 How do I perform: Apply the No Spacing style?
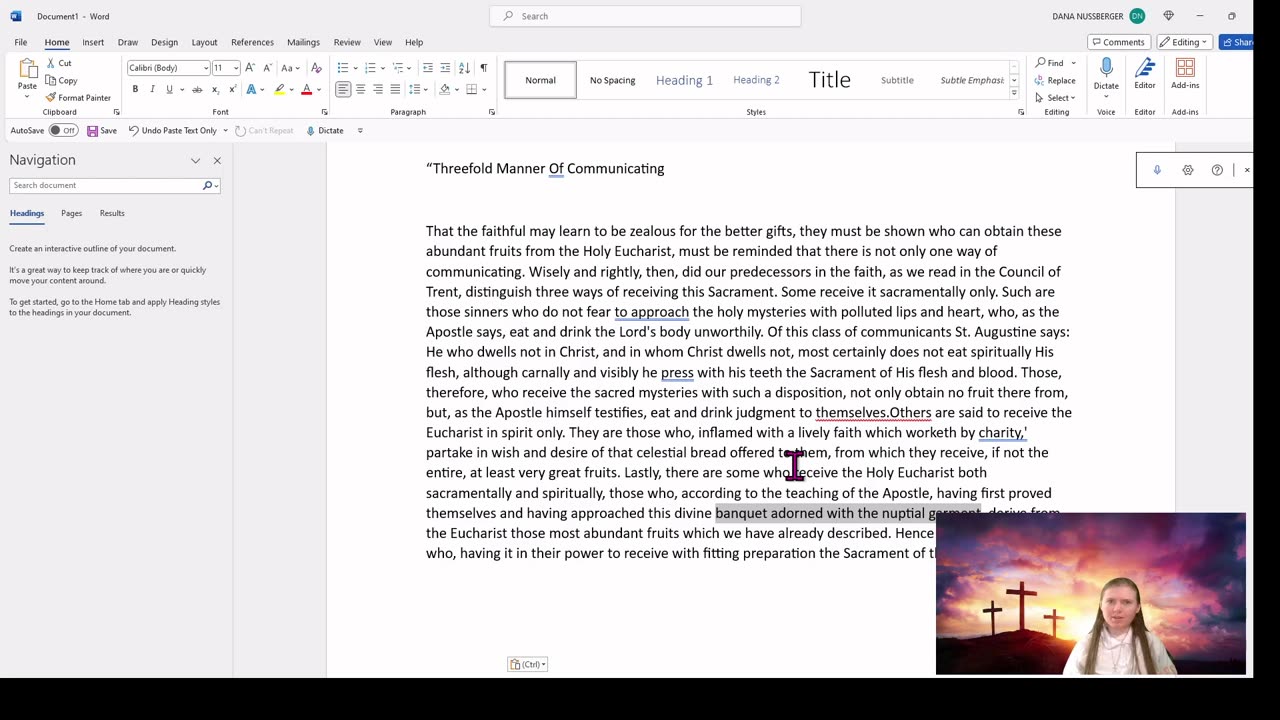click(612, 80)
